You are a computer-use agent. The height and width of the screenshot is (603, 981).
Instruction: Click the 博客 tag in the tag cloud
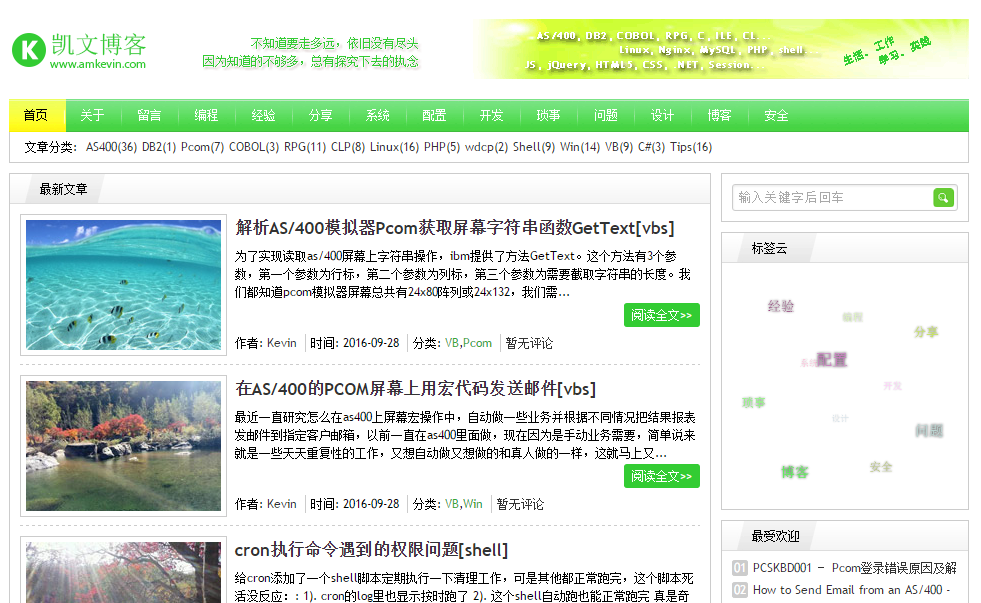(795, 472)
